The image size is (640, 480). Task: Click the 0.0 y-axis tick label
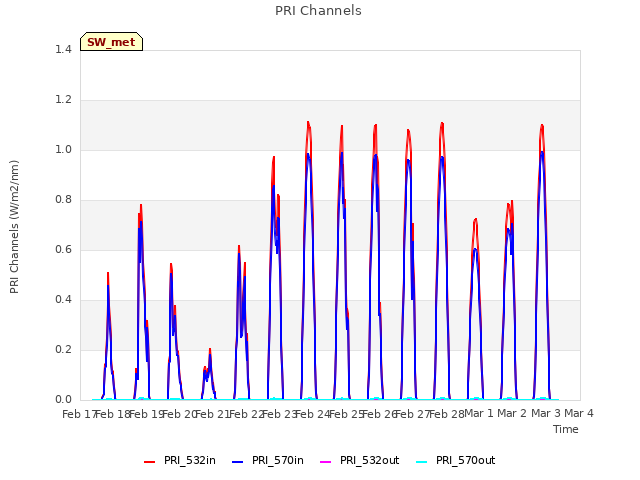(63, 399)
